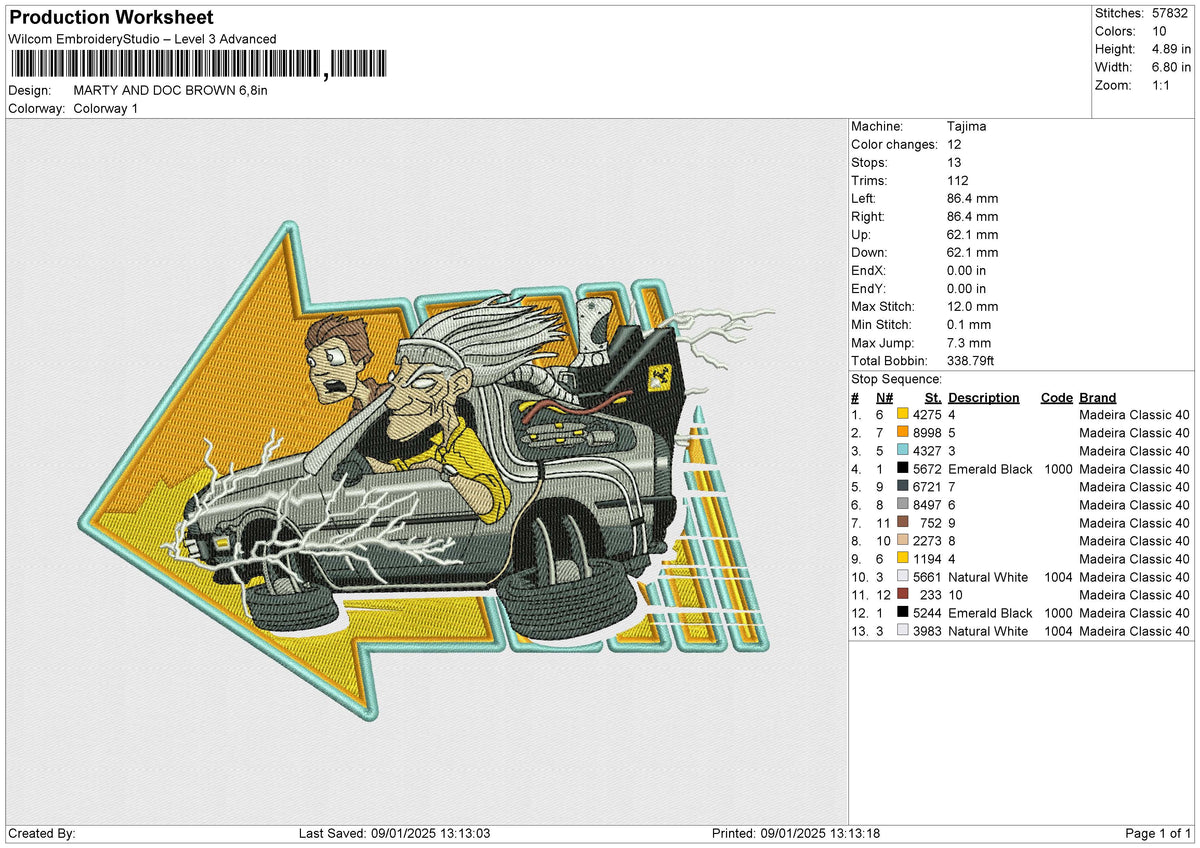Click design name 'MARTY AND DOC BROWN 6,8in'
This screenshot has width=1200, height=848.
click(x=171, y=90)
